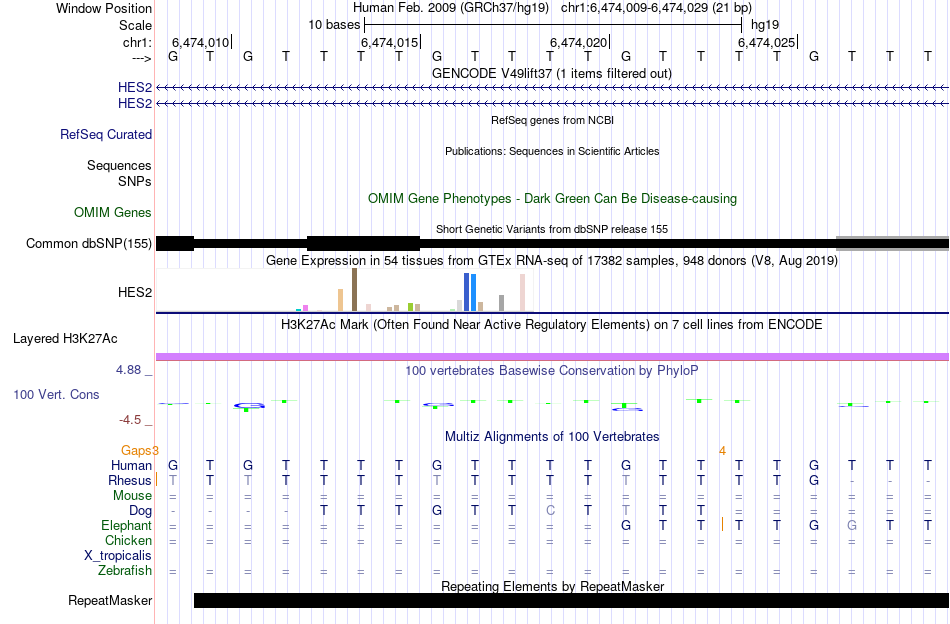Click the Common dbSNP(155) track label
950x624 pixels.
89,244
